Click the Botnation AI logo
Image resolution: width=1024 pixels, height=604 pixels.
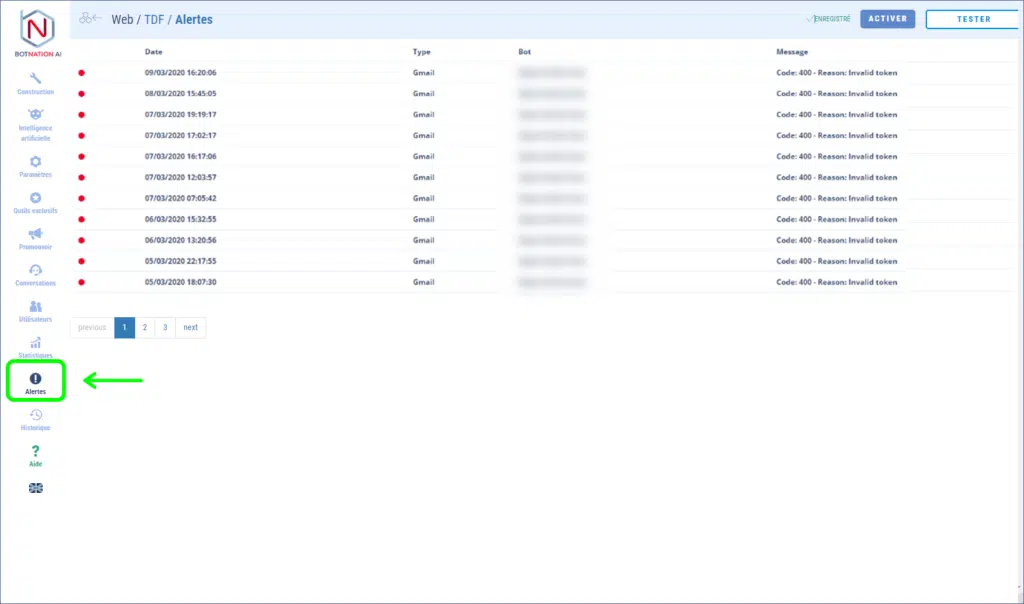pos(36,30)
